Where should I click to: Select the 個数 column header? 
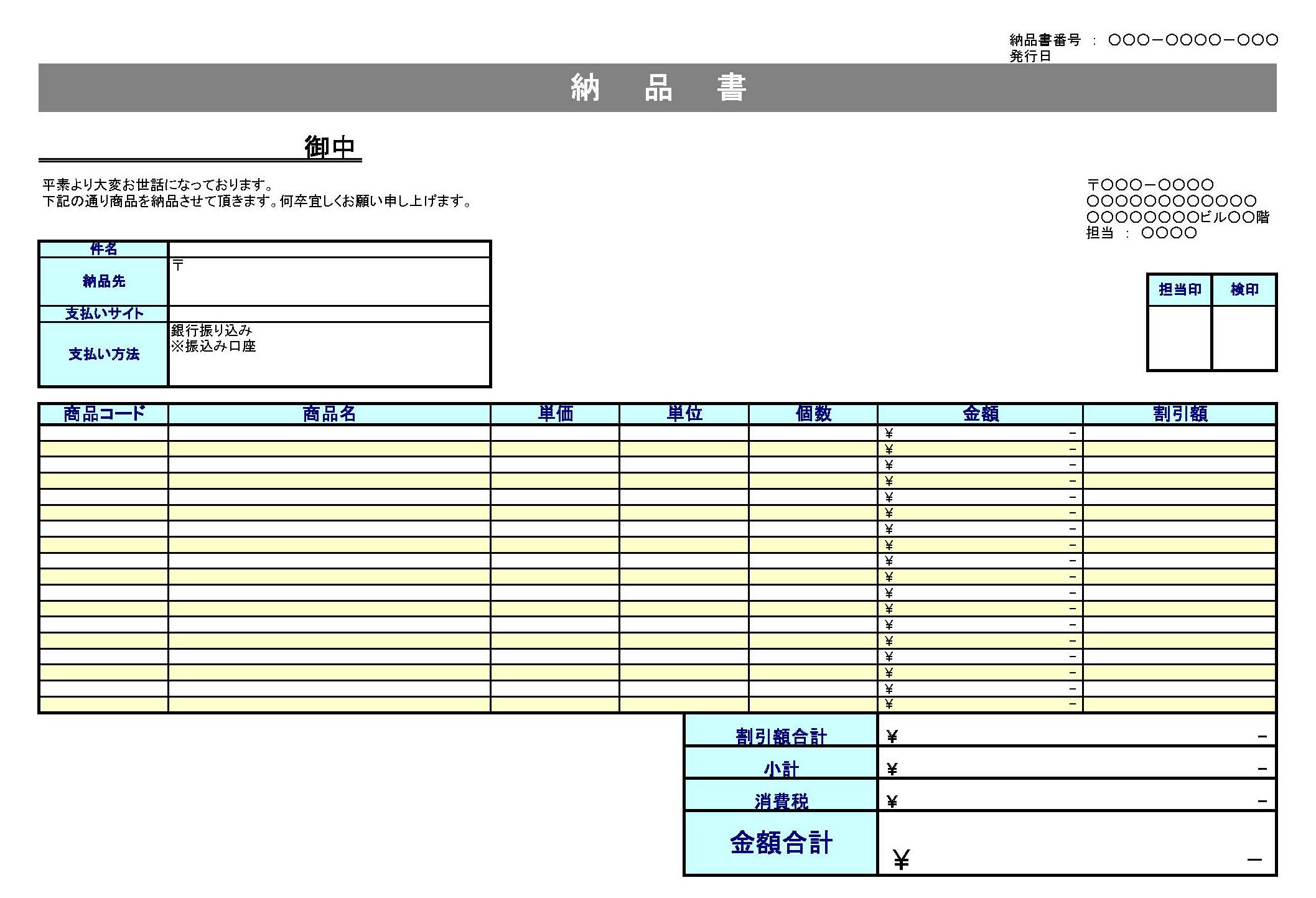coord(813,414)
